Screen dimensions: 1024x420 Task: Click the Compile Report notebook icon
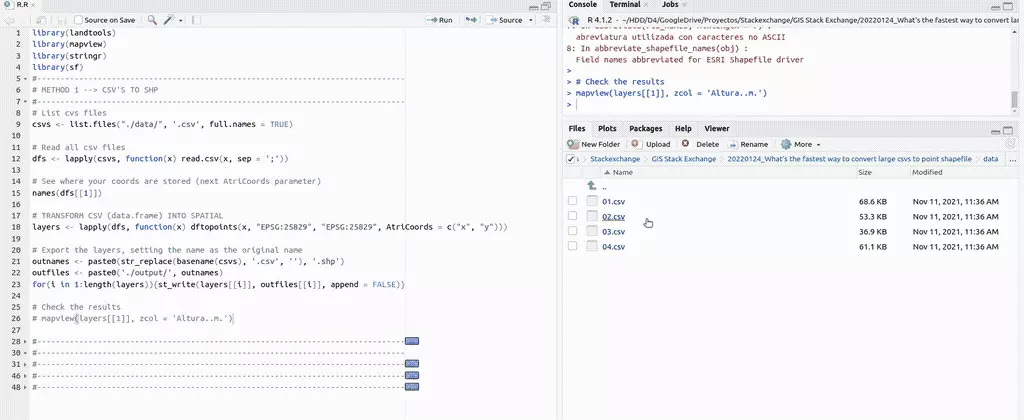pyautogui.click(x=197, y=20)
